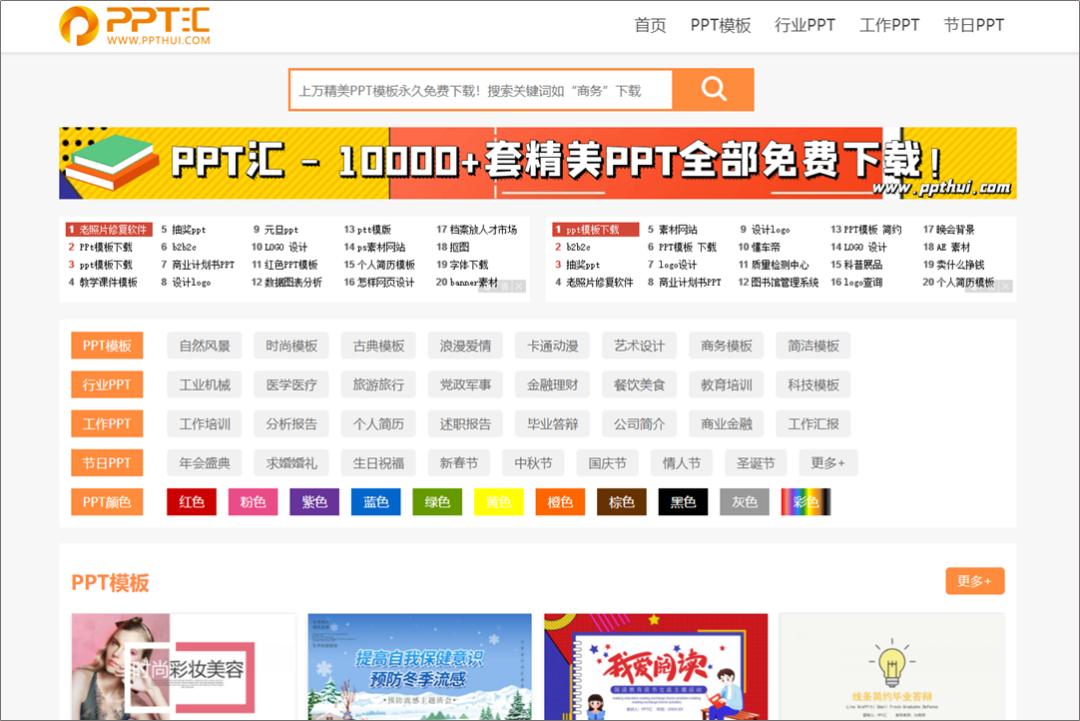This screenshot has height=721, width=1080.
Task: Click the orange search magnifier icon
Action: point(713,89)
